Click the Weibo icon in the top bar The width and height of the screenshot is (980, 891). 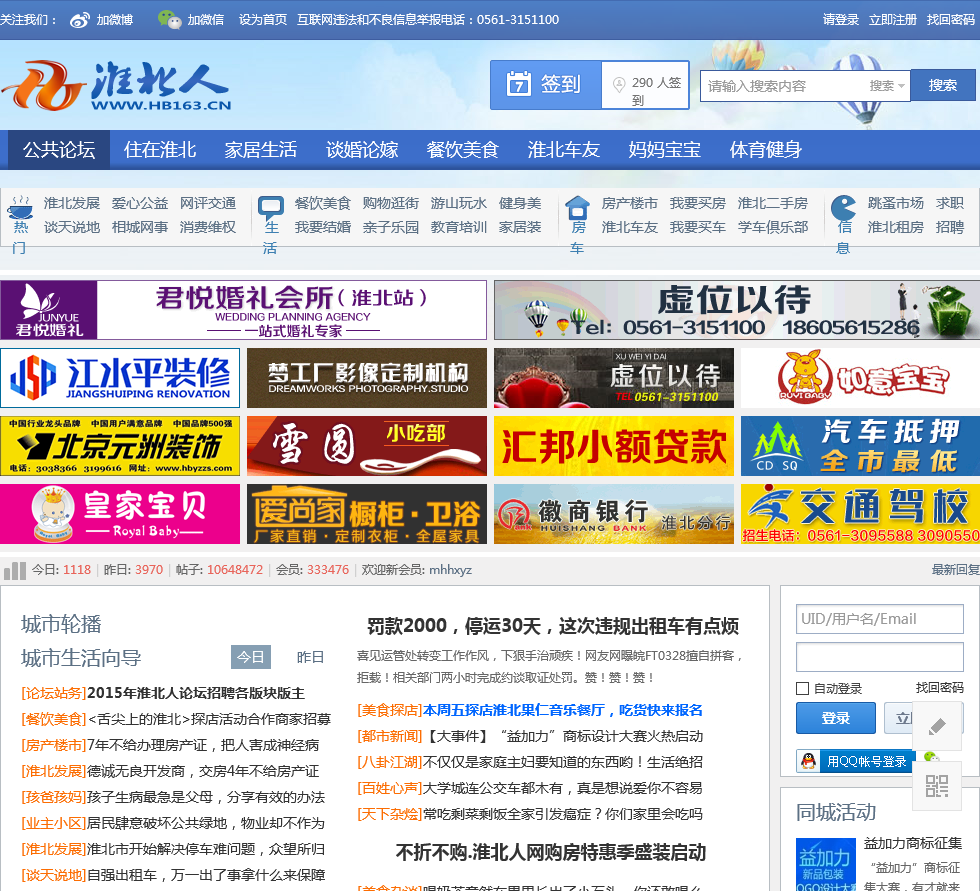pos(80,20)
